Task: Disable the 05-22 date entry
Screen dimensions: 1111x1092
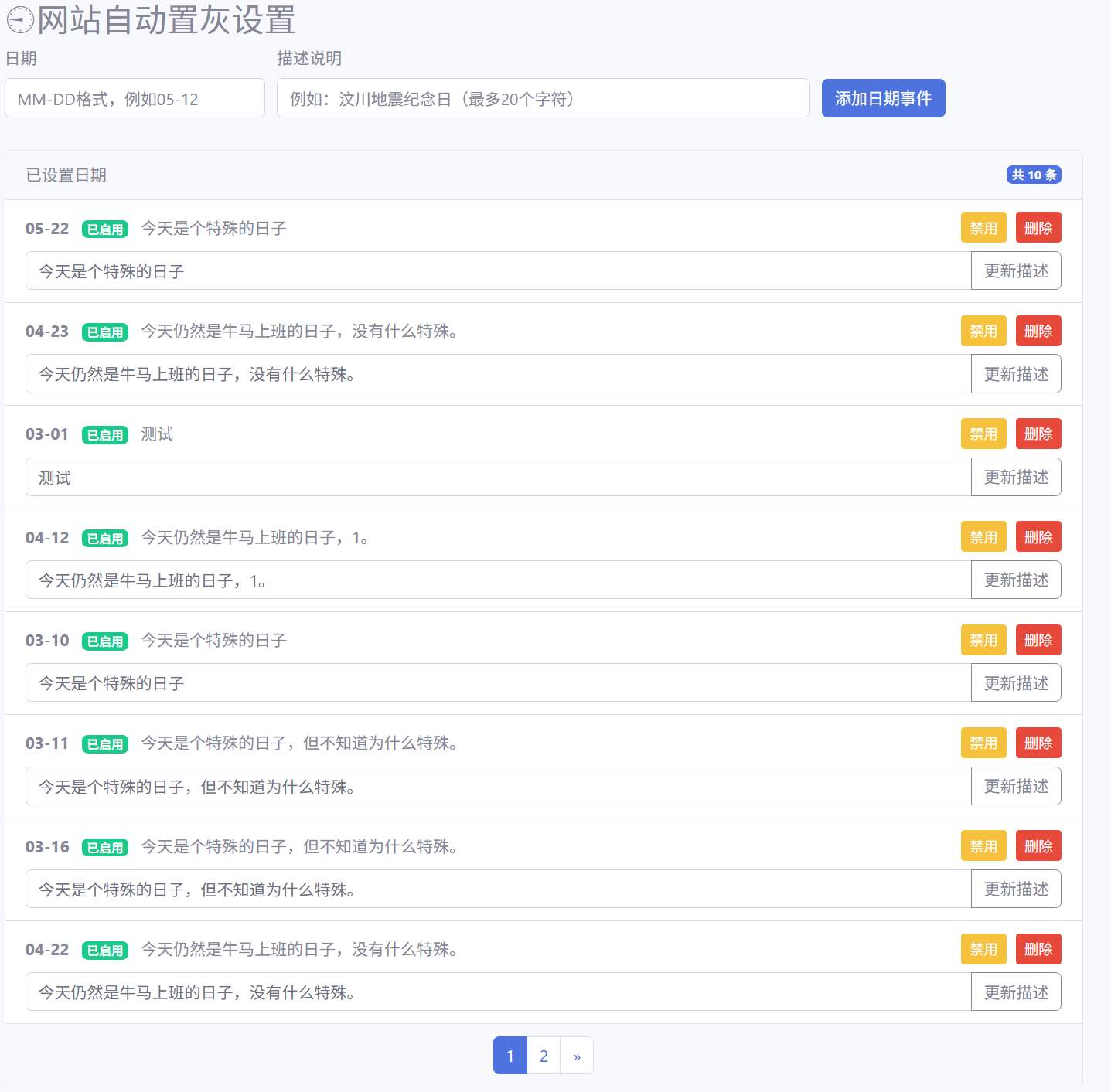Action: point(983,228)
